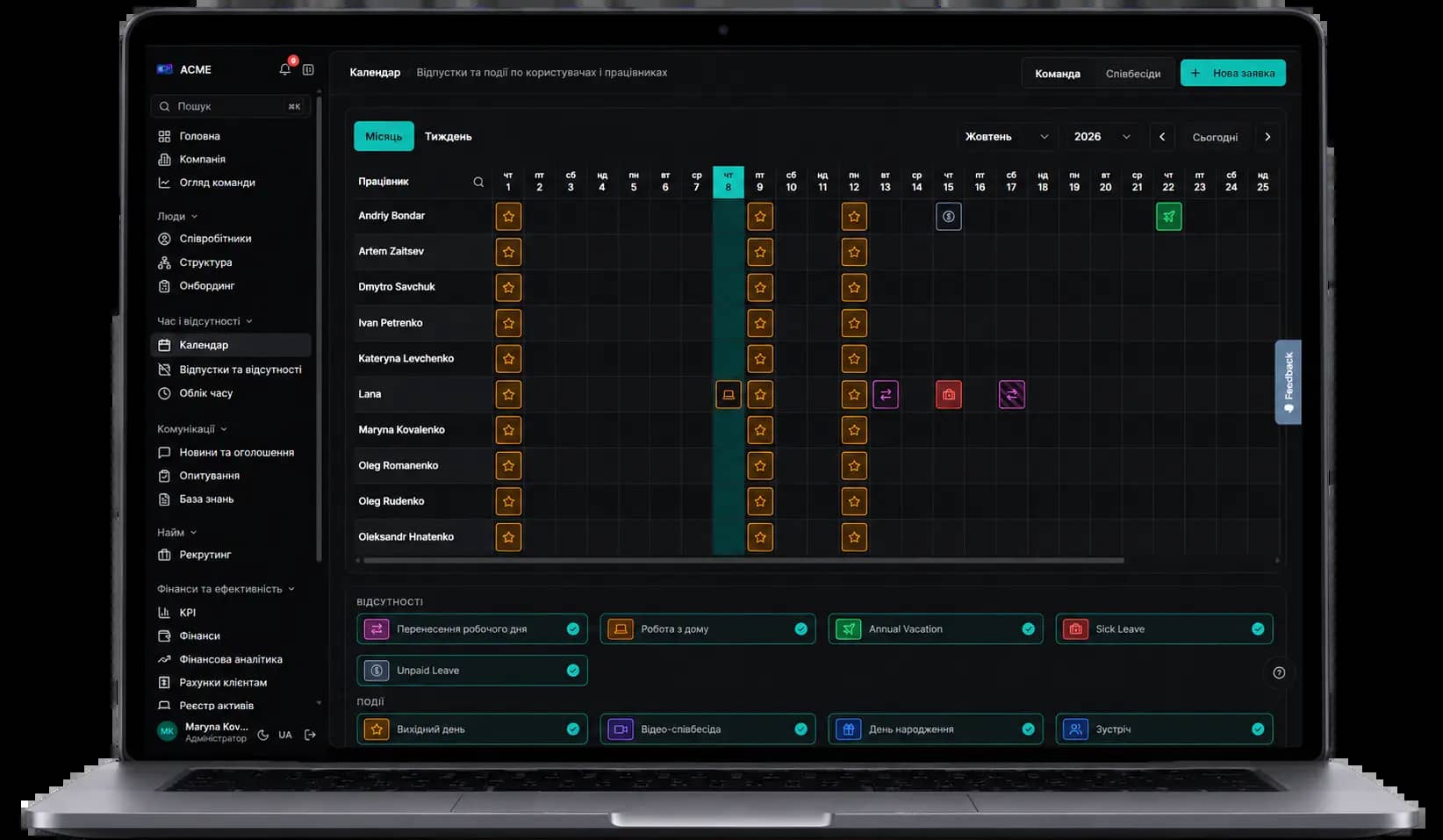Click Oleg Rudenko's day-off star on 12
This screenshot has height=840, width=1443.
tap(854, 501)
